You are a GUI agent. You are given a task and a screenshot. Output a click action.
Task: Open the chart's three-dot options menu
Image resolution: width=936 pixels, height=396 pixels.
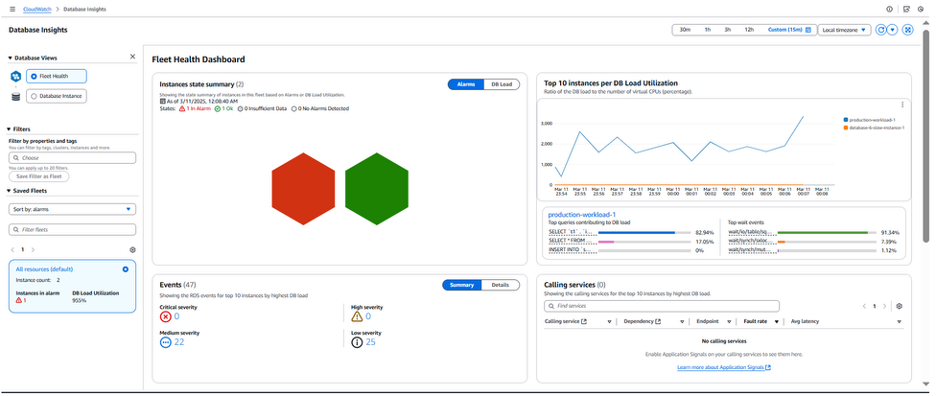(902, 105)
